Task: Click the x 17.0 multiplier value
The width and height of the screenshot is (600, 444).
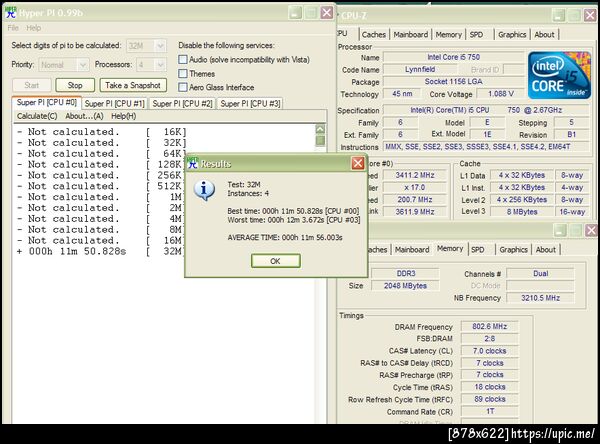Action: click(415, 188)
